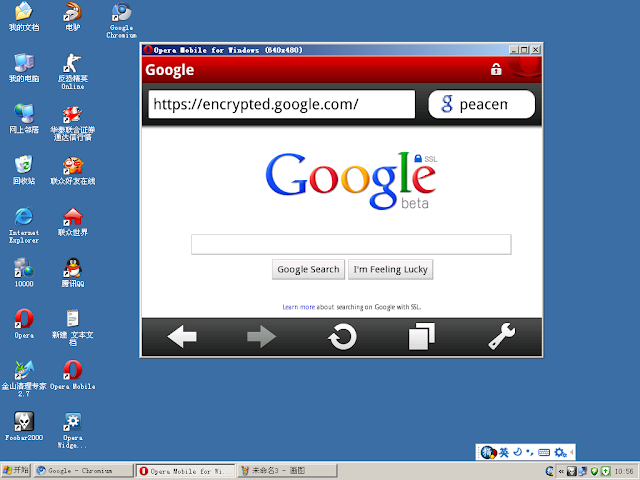Select Opera Mobile desktop shortcut
640x480 pixels.
click(73, 375)
